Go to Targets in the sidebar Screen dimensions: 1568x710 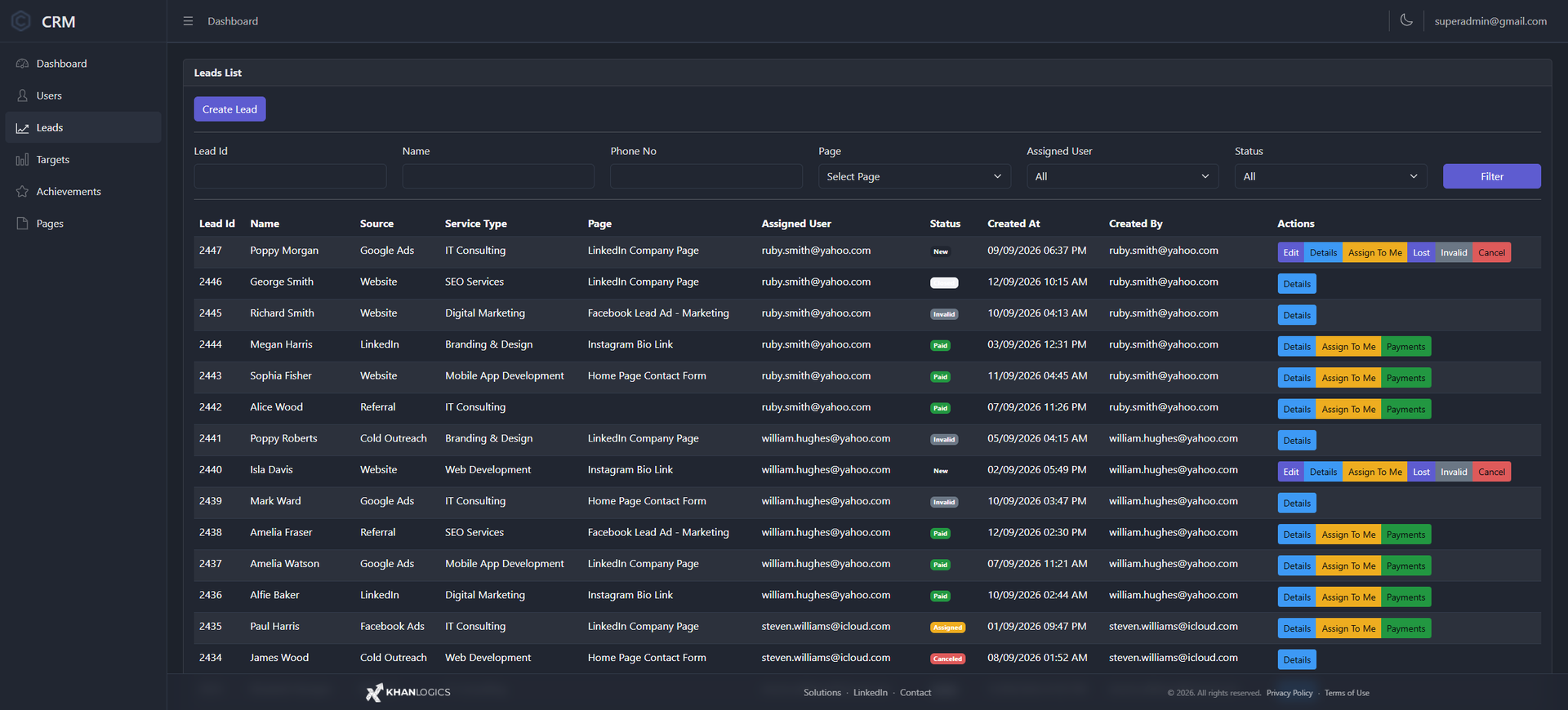pos(83,160)
